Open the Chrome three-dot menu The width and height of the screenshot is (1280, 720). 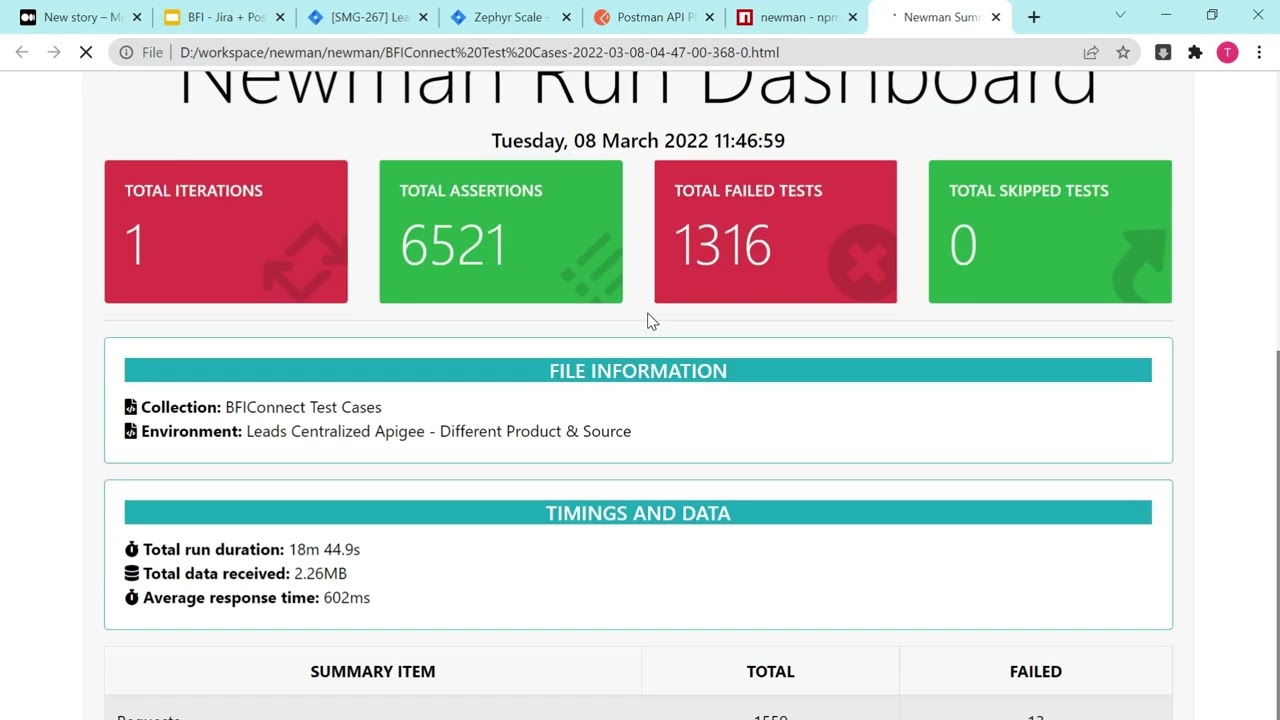(1259, 52)
